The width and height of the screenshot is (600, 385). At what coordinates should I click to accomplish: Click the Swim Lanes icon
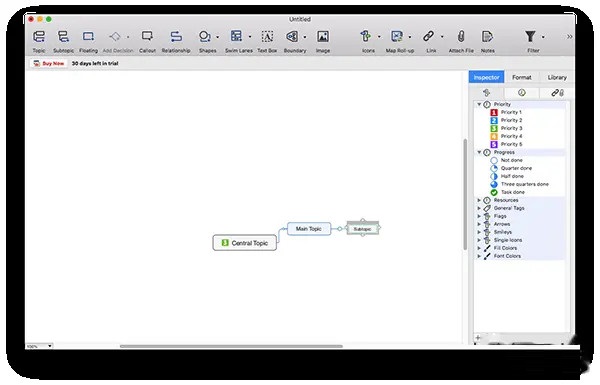(x=236, y=37)
